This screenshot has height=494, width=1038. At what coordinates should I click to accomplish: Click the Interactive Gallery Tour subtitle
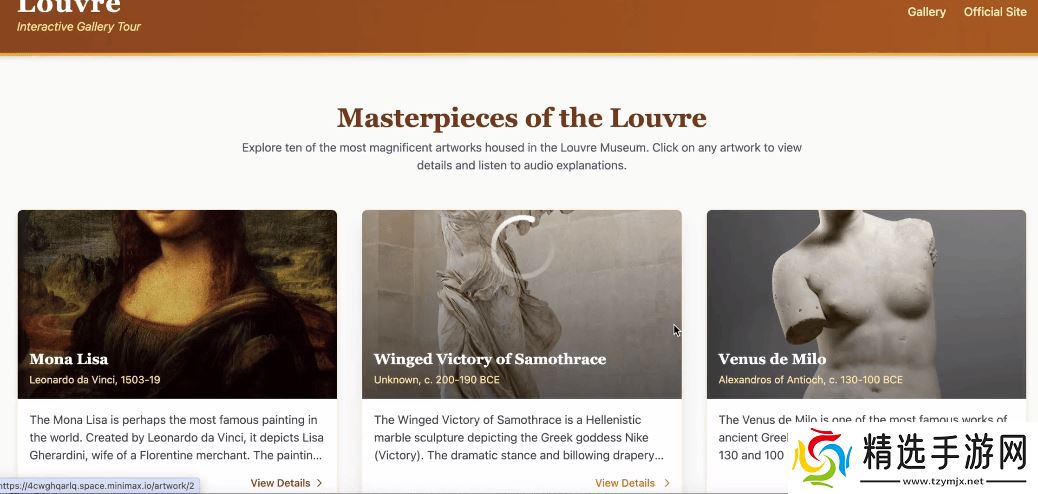pyautogui.click(x=79, y=26)
